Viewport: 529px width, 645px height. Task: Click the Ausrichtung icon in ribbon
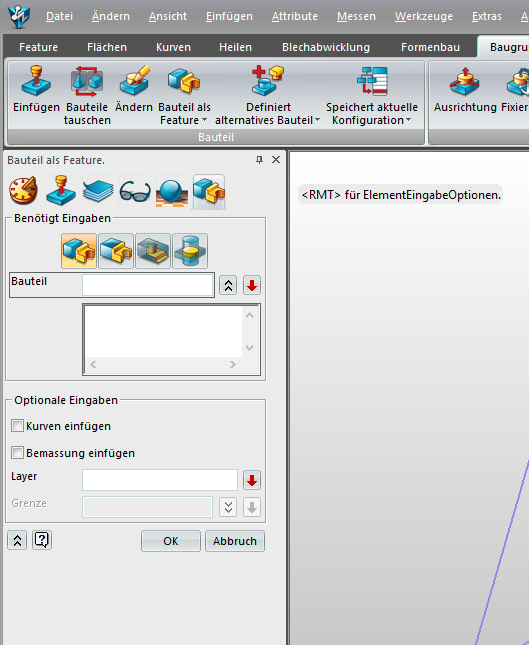pyautogui.click(x=465, y=80)
